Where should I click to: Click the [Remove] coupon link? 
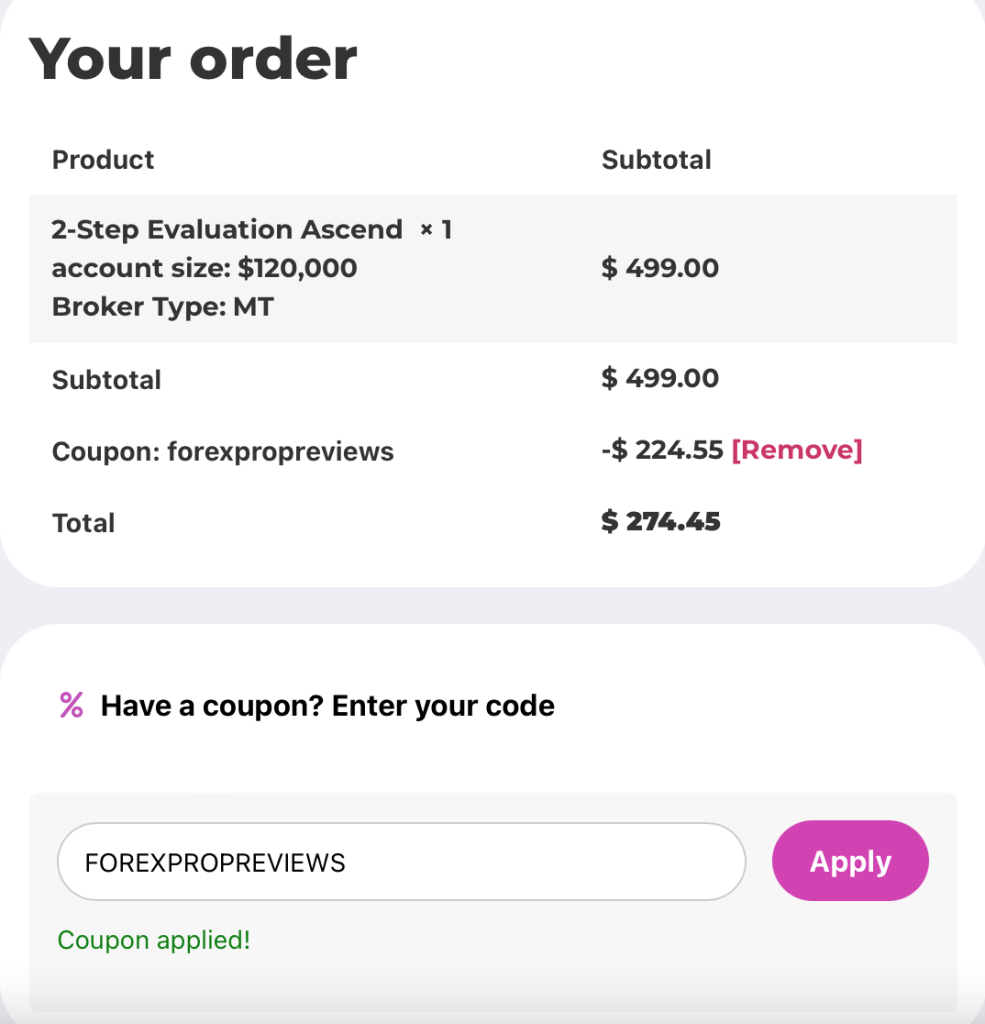pos(796,450)
